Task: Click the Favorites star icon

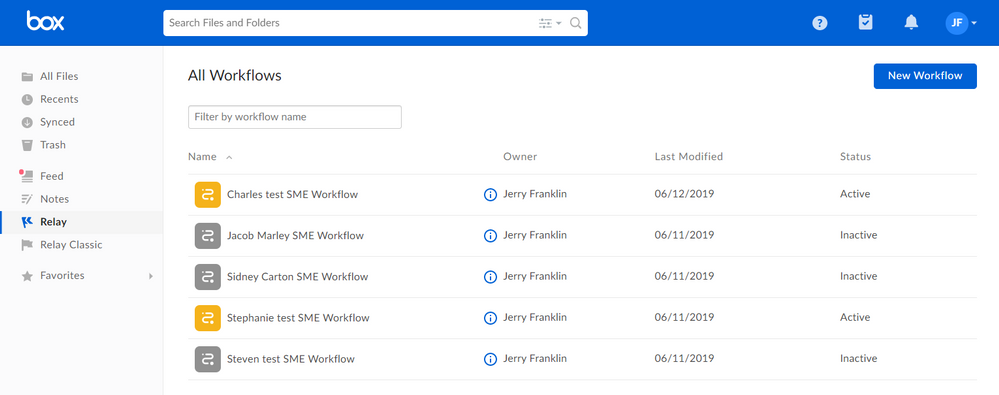Action: tap(27, 276)
